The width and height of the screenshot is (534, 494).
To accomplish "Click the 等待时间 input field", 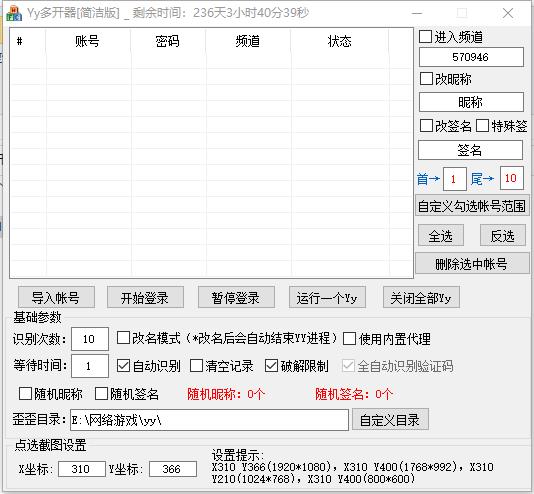I will pos(90,366).
